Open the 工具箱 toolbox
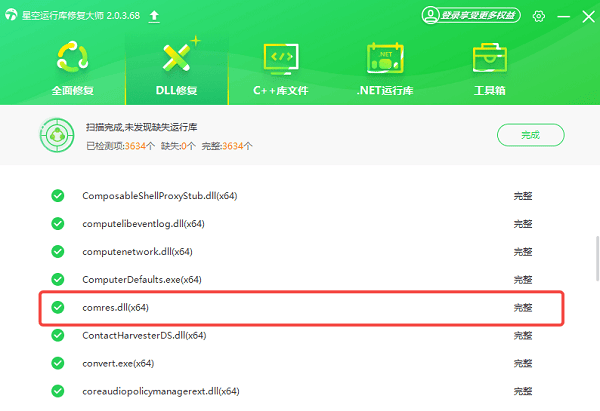The height and width of the screenshot is (411, 600). [x=489, y=67]
